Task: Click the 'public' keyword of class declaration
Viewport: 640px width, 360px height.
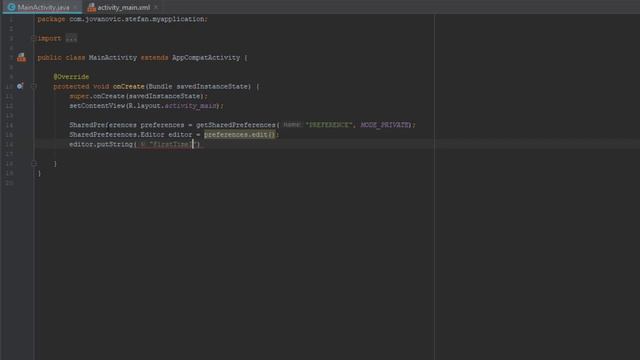Action: (x=49, y=58)
